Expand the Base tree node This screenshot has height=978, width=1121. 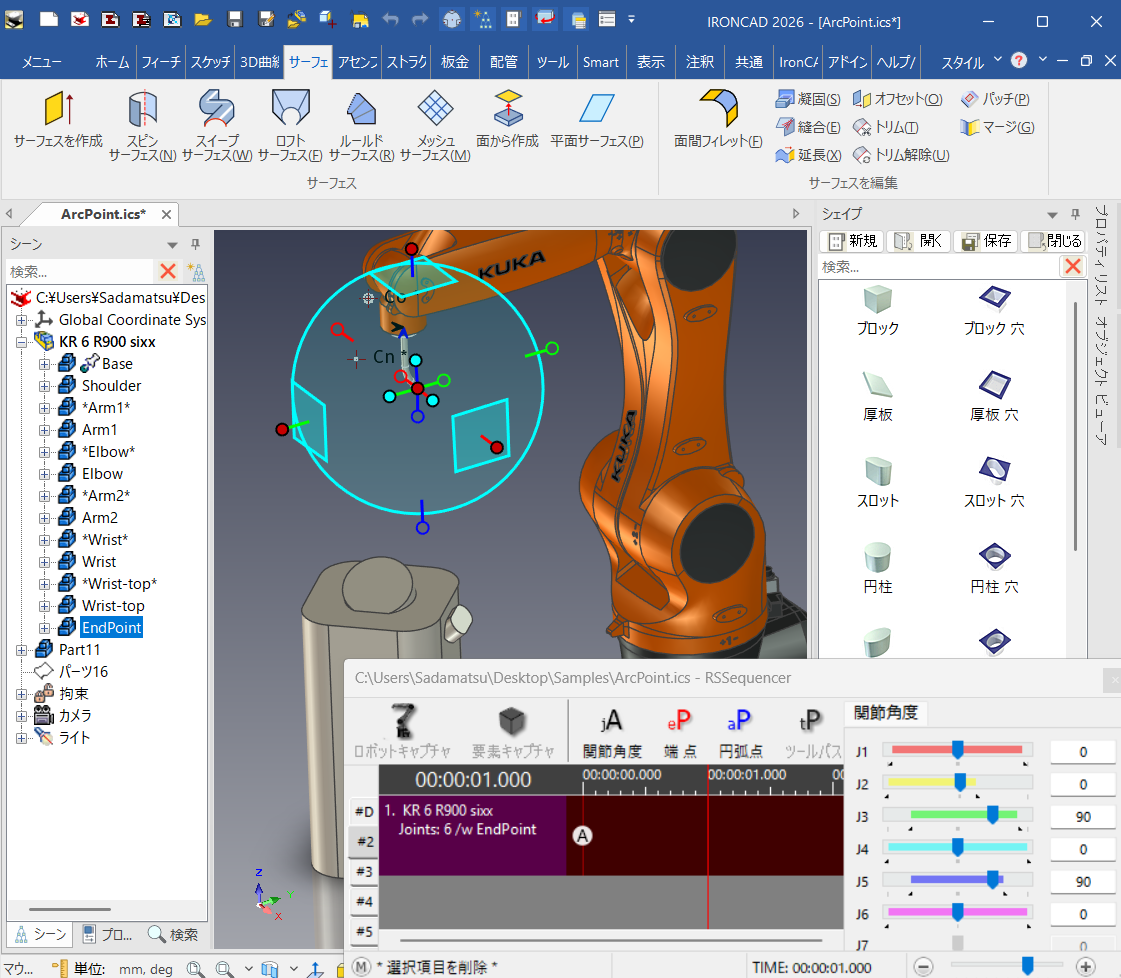coord(44,364)
